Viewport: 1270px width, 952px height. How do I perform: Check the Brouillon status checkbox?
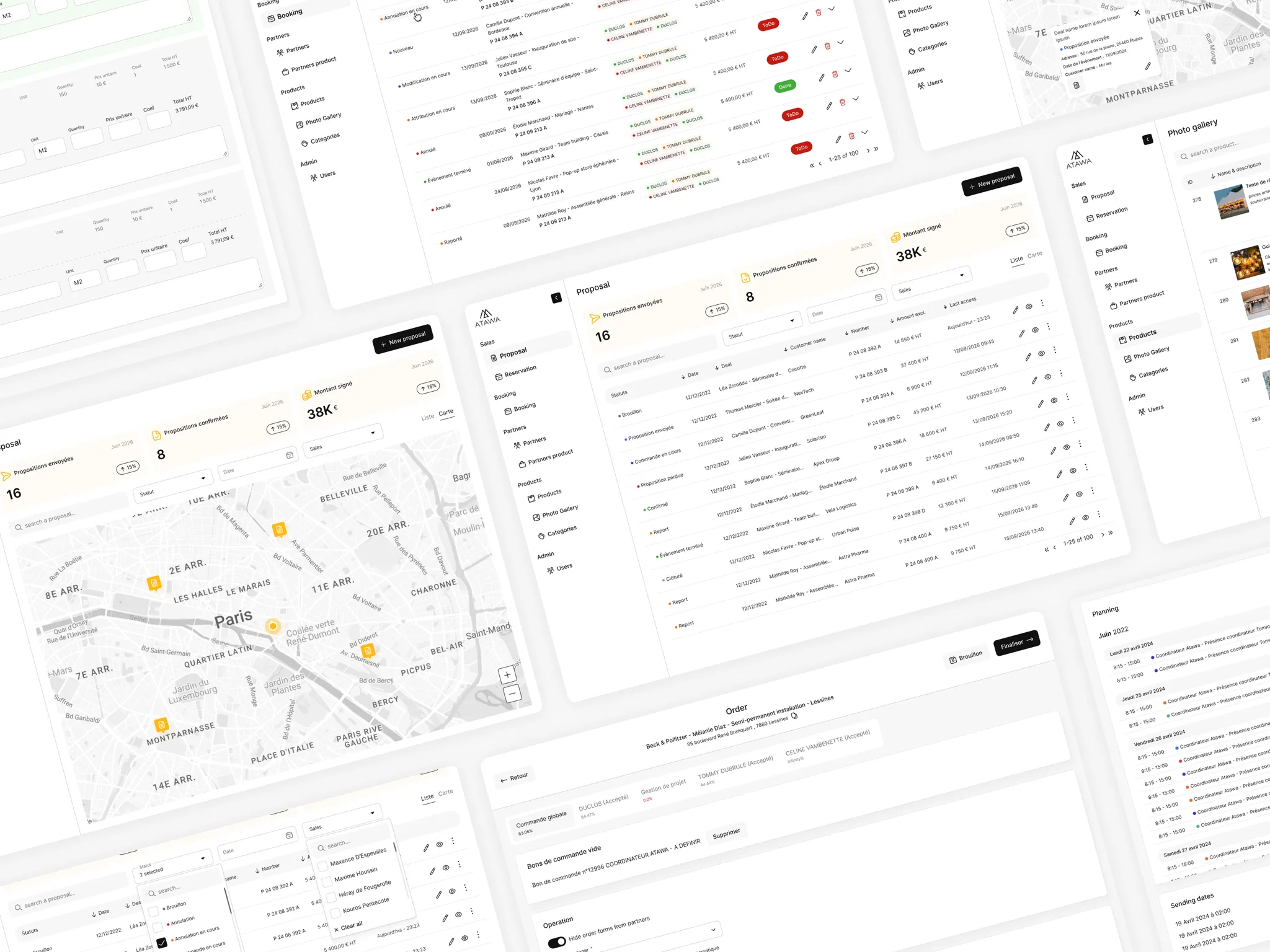153,910
